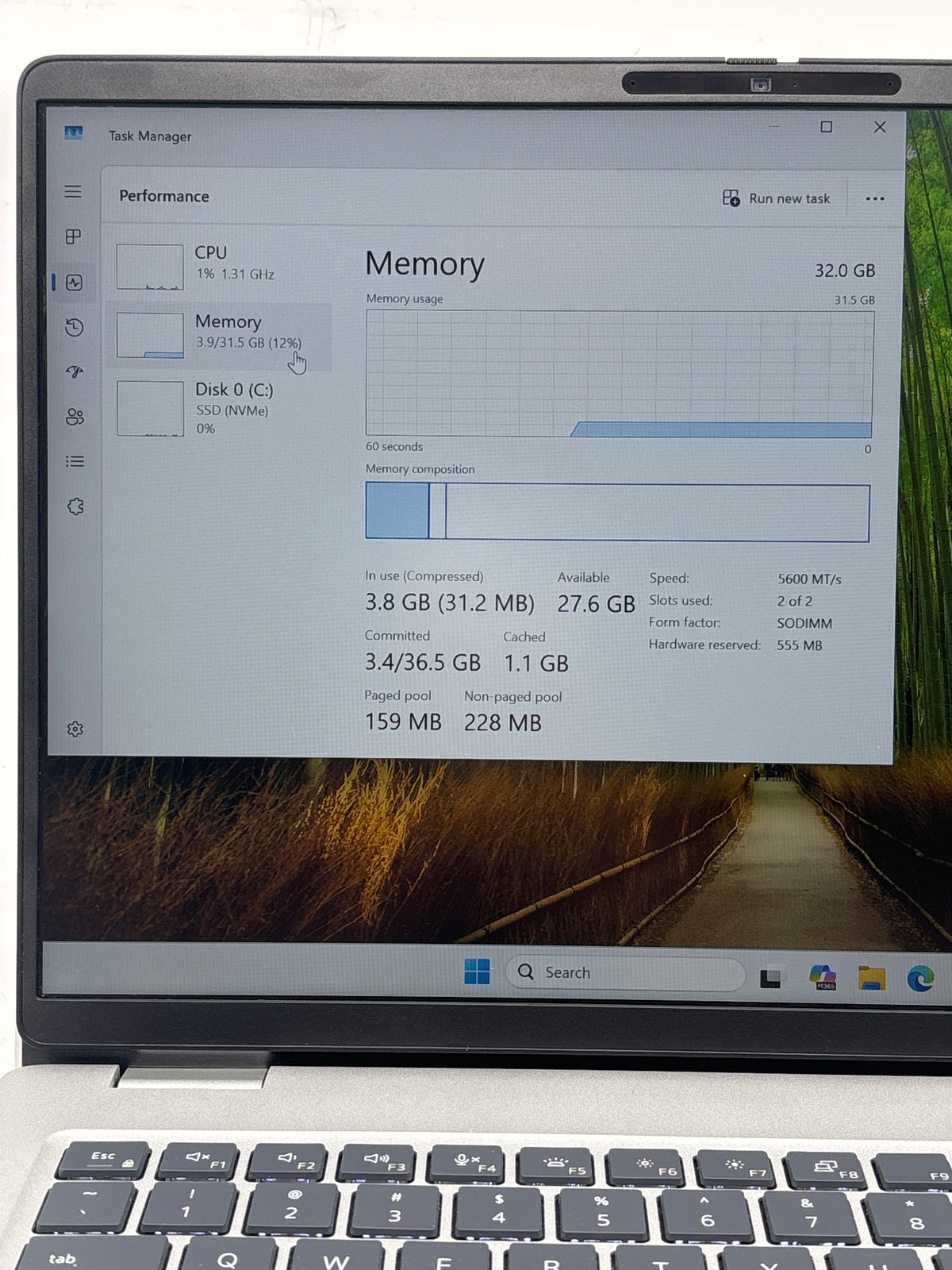The height and width of the screenshot is (1270, 952).
Task: Launch Microsoft Edge from the taskbar
Action: pyautogui.click(x=920, y=980)
